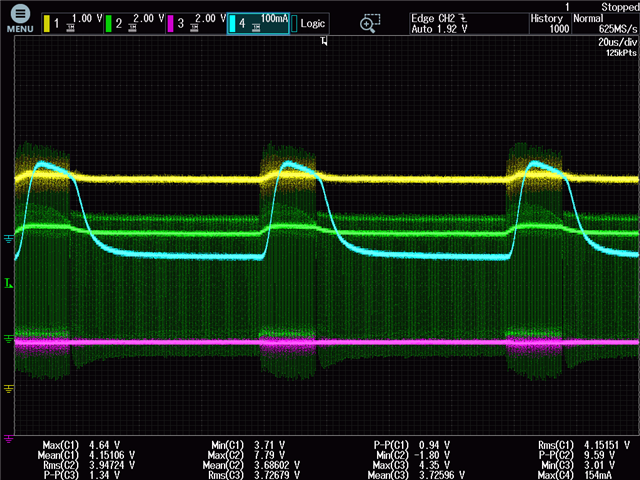The image size is (640, 480).
Task: Click P-P(C2) 9.59 V measurement
Action: click(577, 455)
